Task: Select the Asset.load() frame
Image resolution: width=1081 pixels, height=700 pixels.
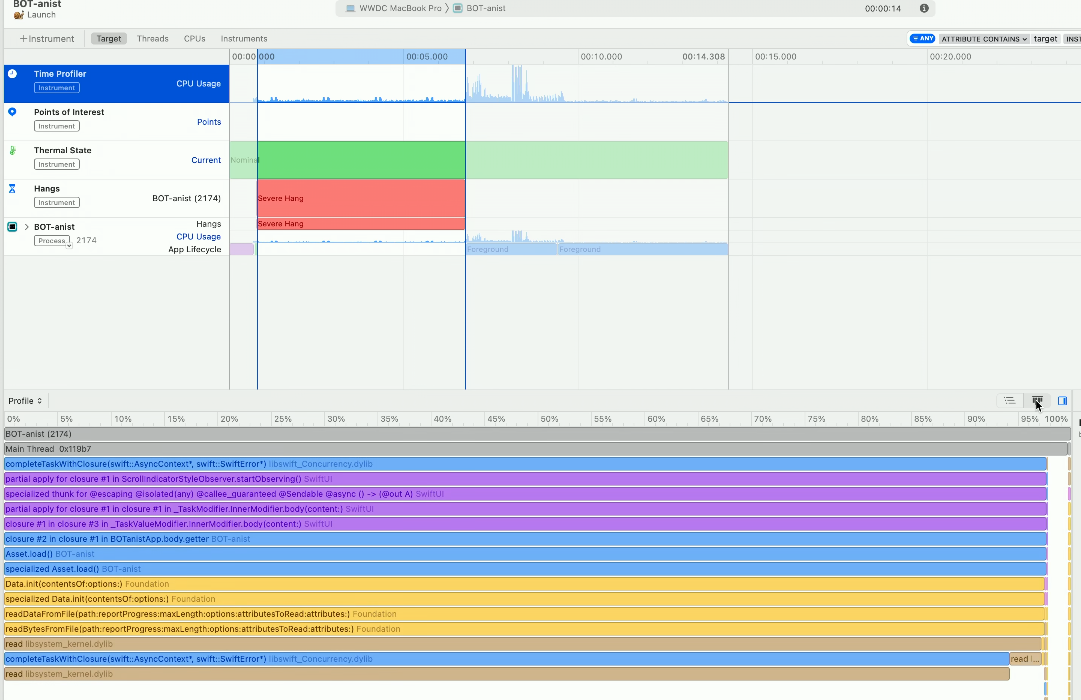Action: click(x=525, y=554)
